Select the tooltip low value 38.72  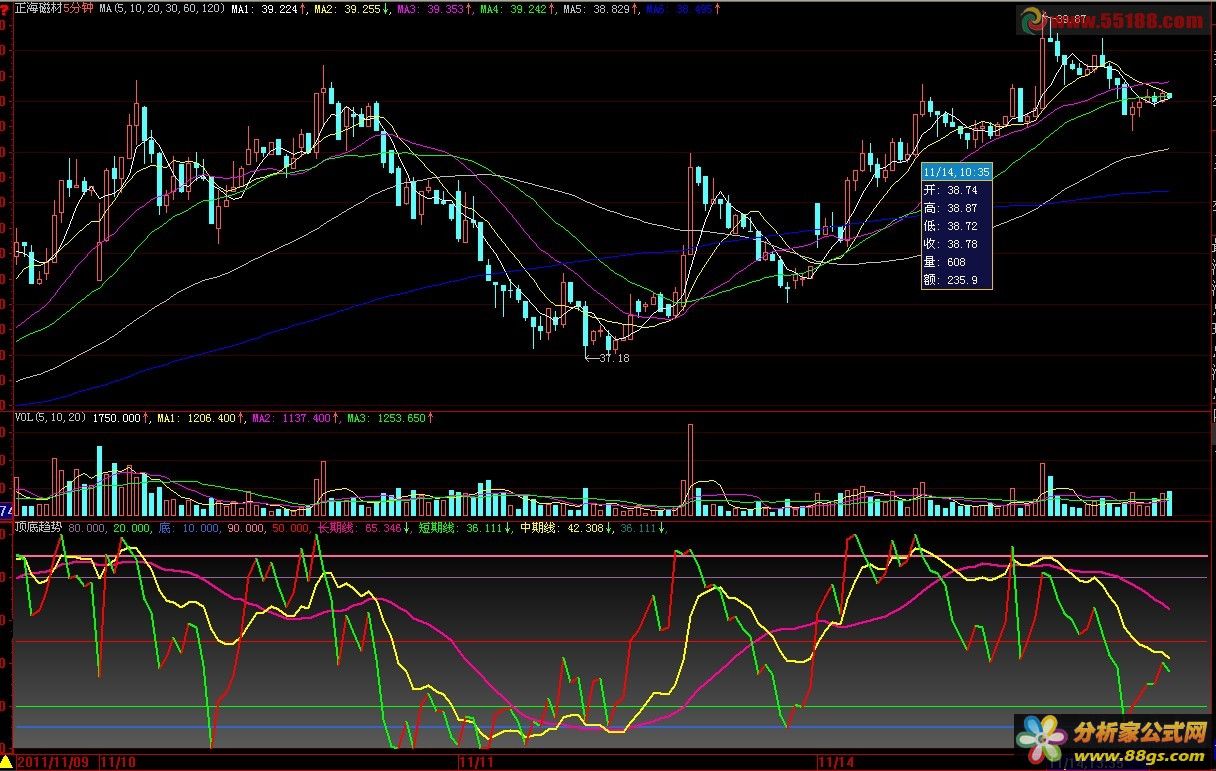(x=964, y=225)
